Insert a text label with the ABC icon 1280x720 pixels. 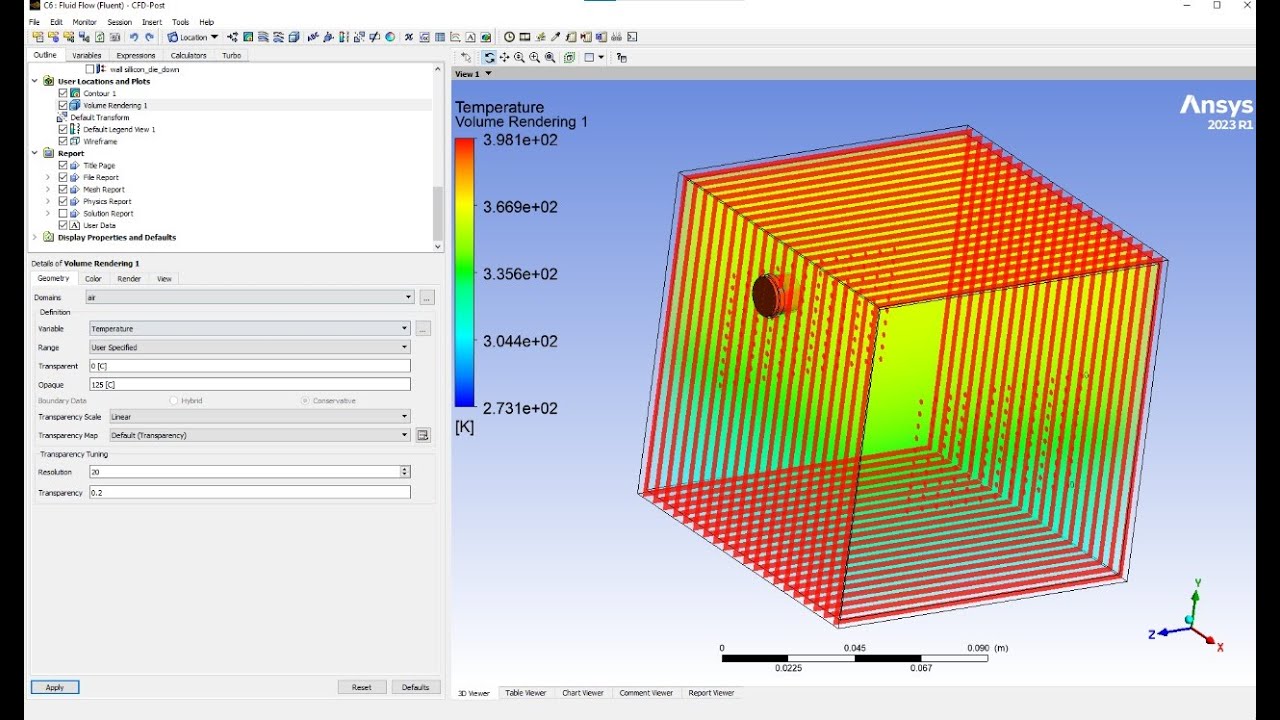[x=313, y=37]
